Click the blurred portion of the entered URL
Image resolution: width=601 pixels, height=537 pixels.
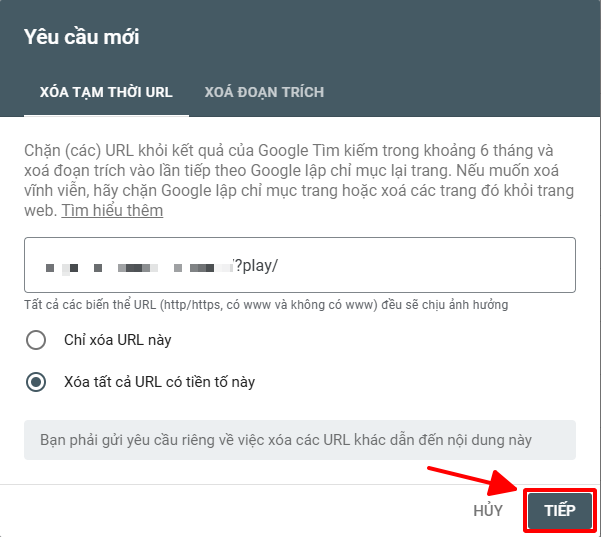140,267
